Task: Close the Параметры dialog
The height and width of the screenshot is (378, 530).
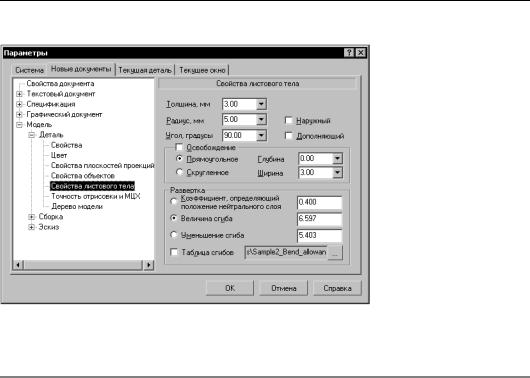Action: pos(361,53)
